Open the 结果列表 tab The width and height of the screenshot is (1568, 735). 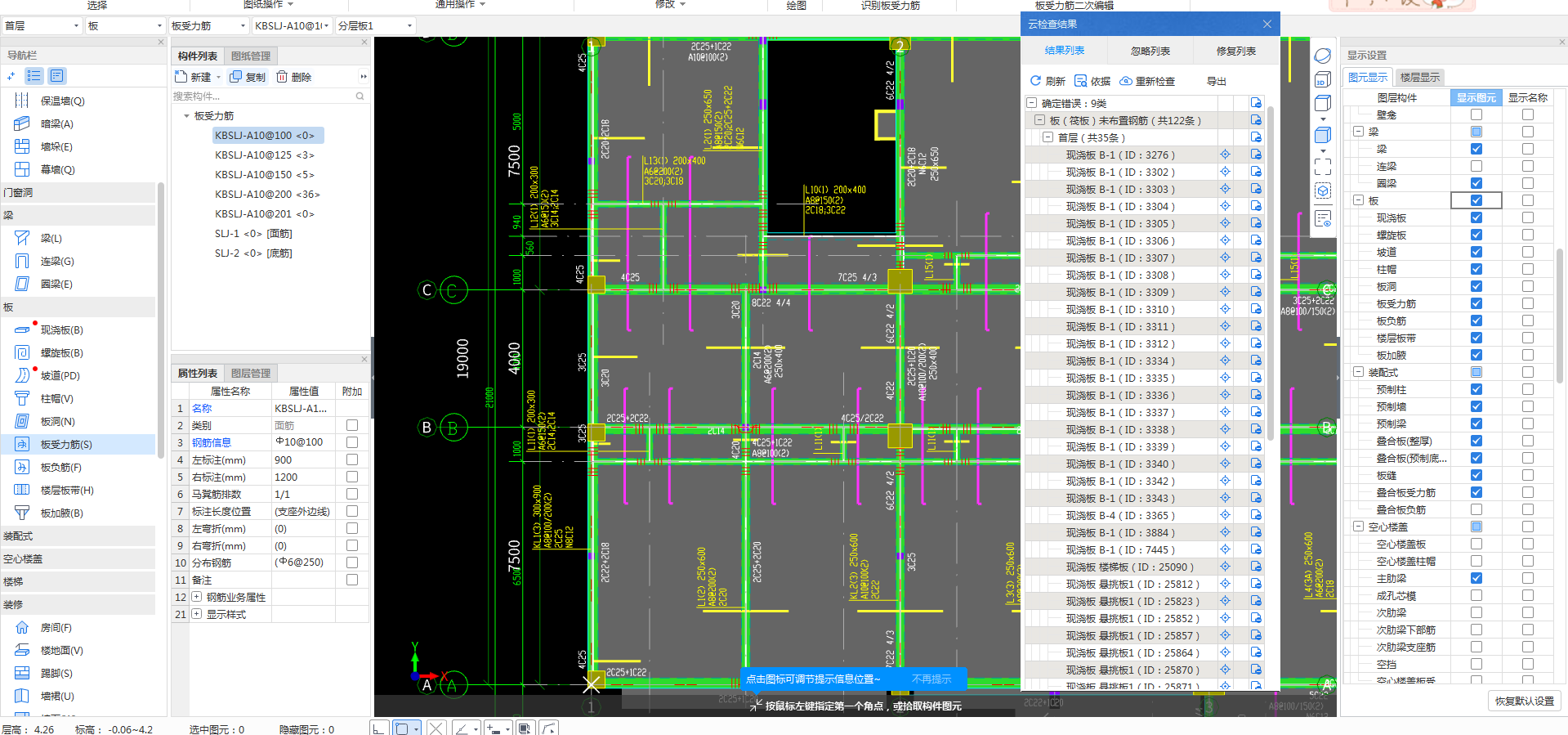[x=1064, y=51]
